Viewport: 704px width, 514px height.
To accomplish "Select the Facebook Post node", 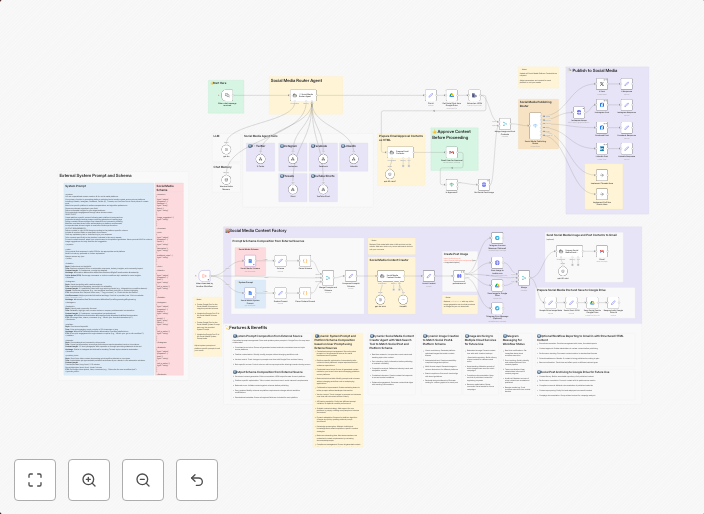I will [x=602, y=127].
